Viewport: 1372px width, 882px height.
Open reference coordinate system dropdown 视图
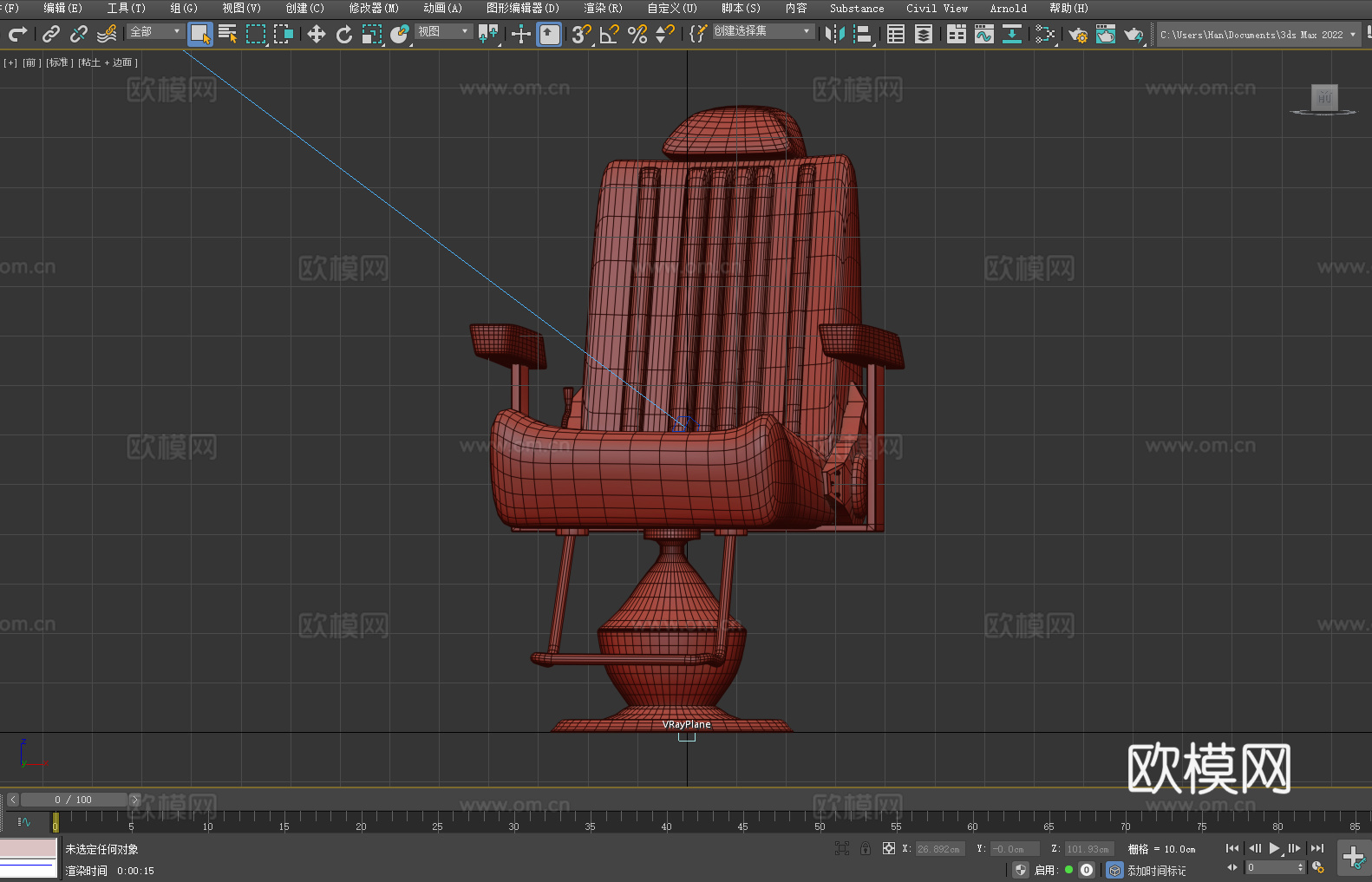443,31
